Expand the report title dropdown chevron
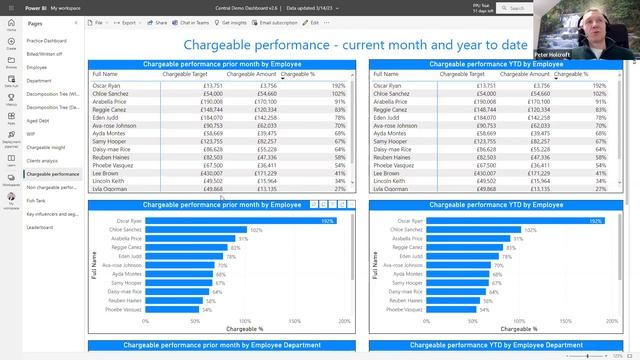Screen dimensions: 640x360 (337, 8)
